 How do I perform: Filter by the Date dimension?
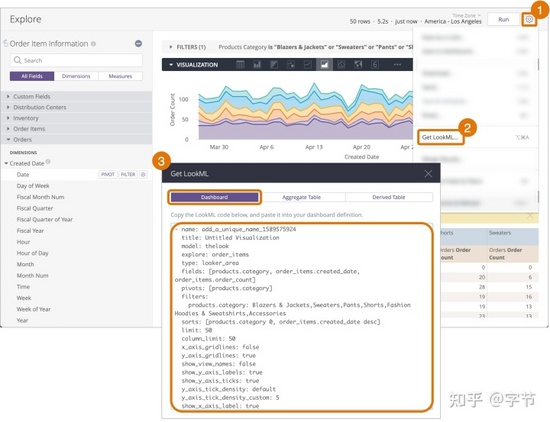[128, 174]
